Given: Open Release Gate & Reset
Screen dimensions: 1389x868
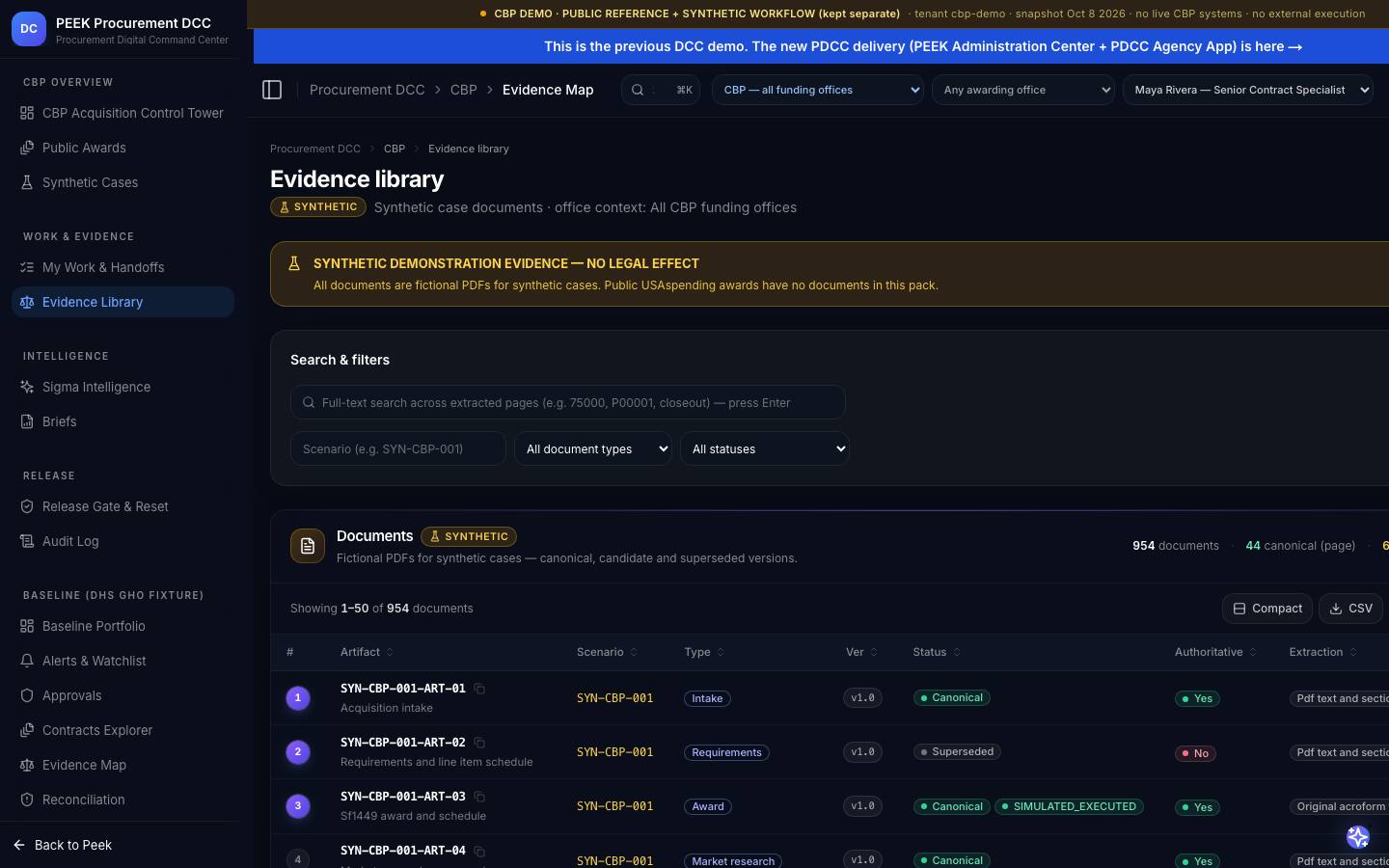Looking at the screenshot, I should click(x=123, y=506).
